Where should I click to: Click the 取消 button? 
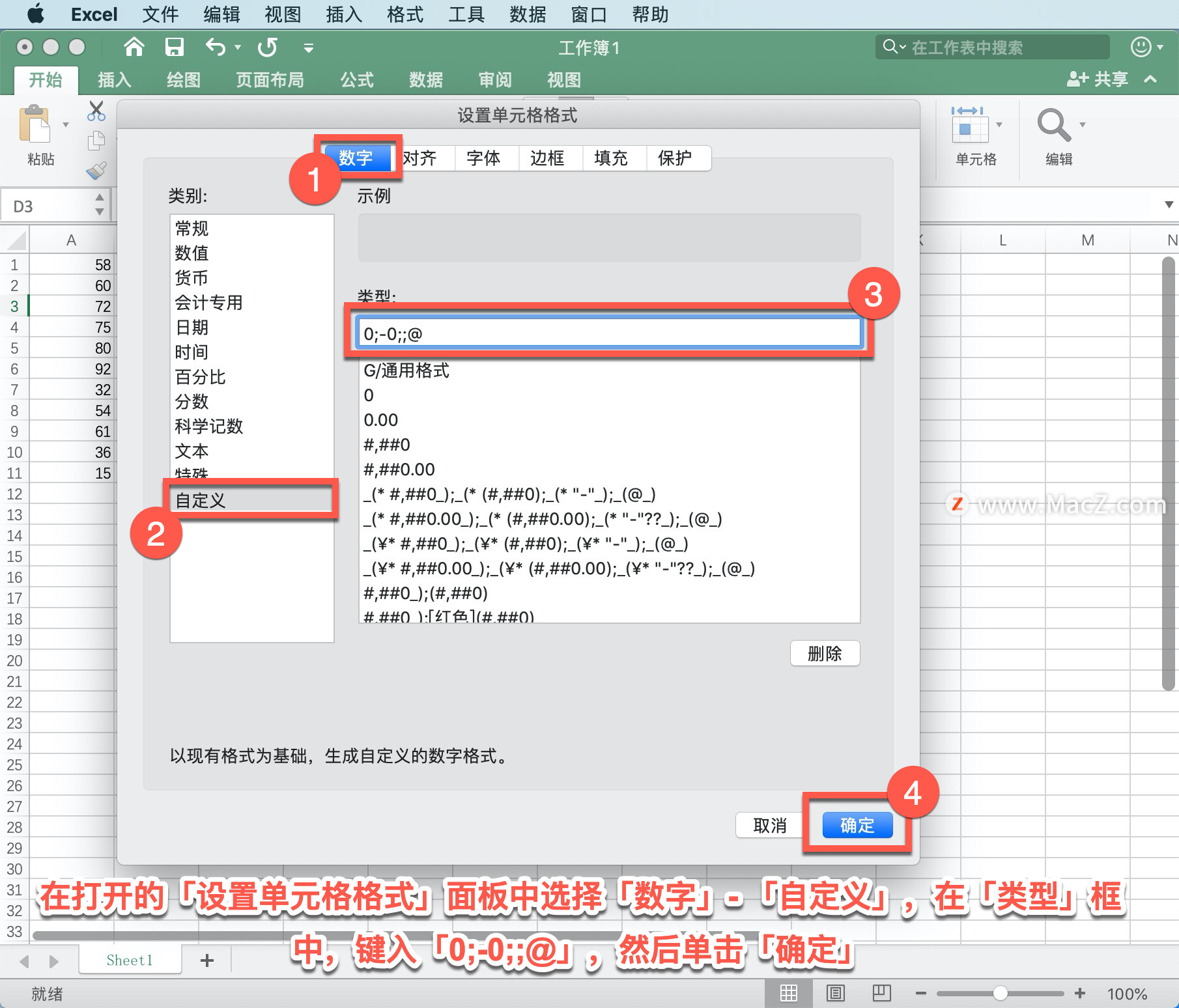click(770, 826)
